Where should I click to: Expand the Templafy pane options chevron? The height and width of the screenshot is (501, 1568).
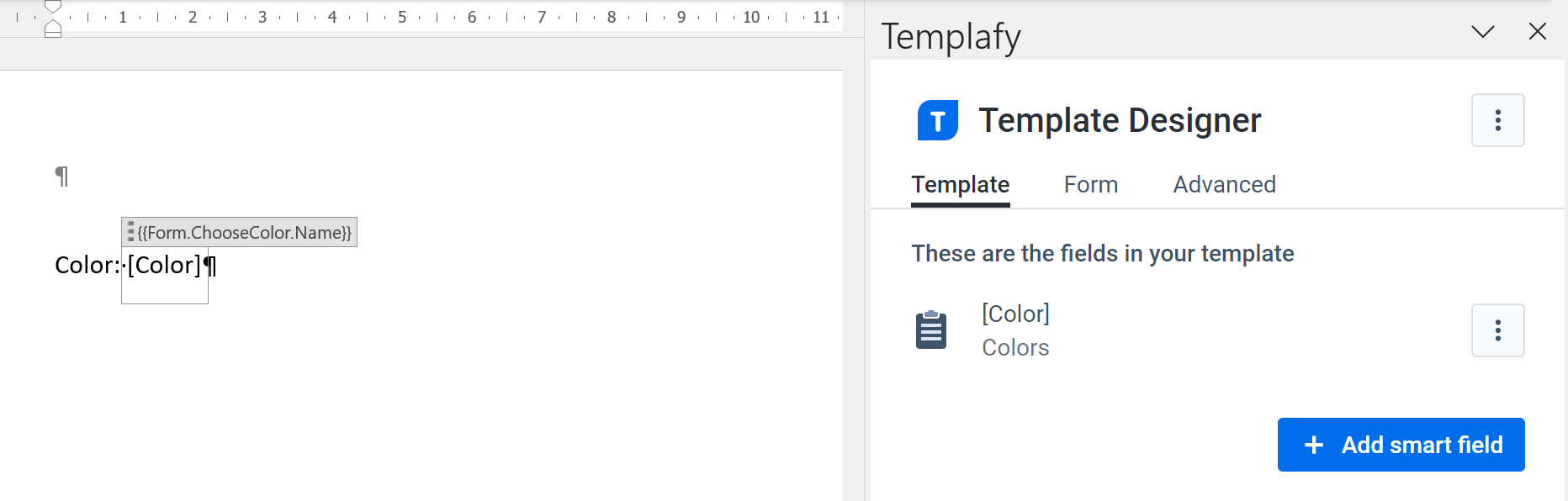click(x=1482, y=32)
